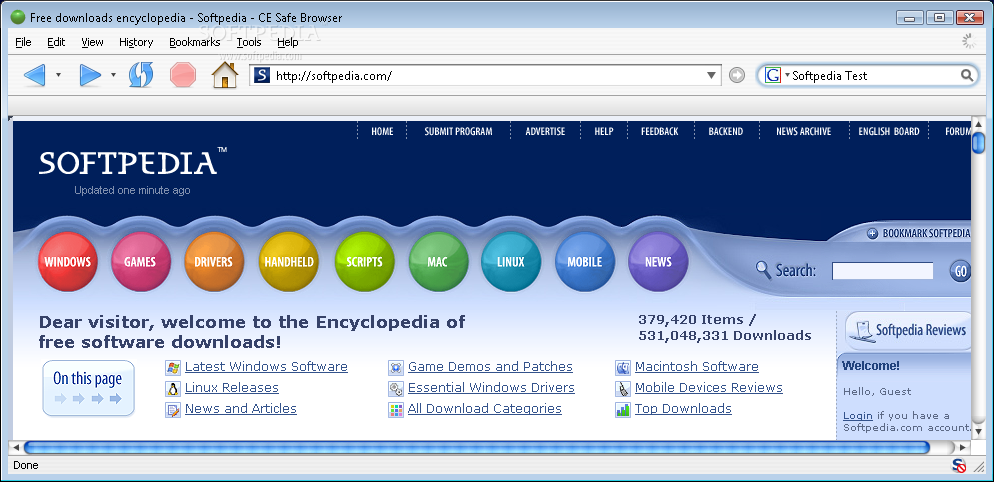Open the green MAC category ball

(x=438, y=261)
